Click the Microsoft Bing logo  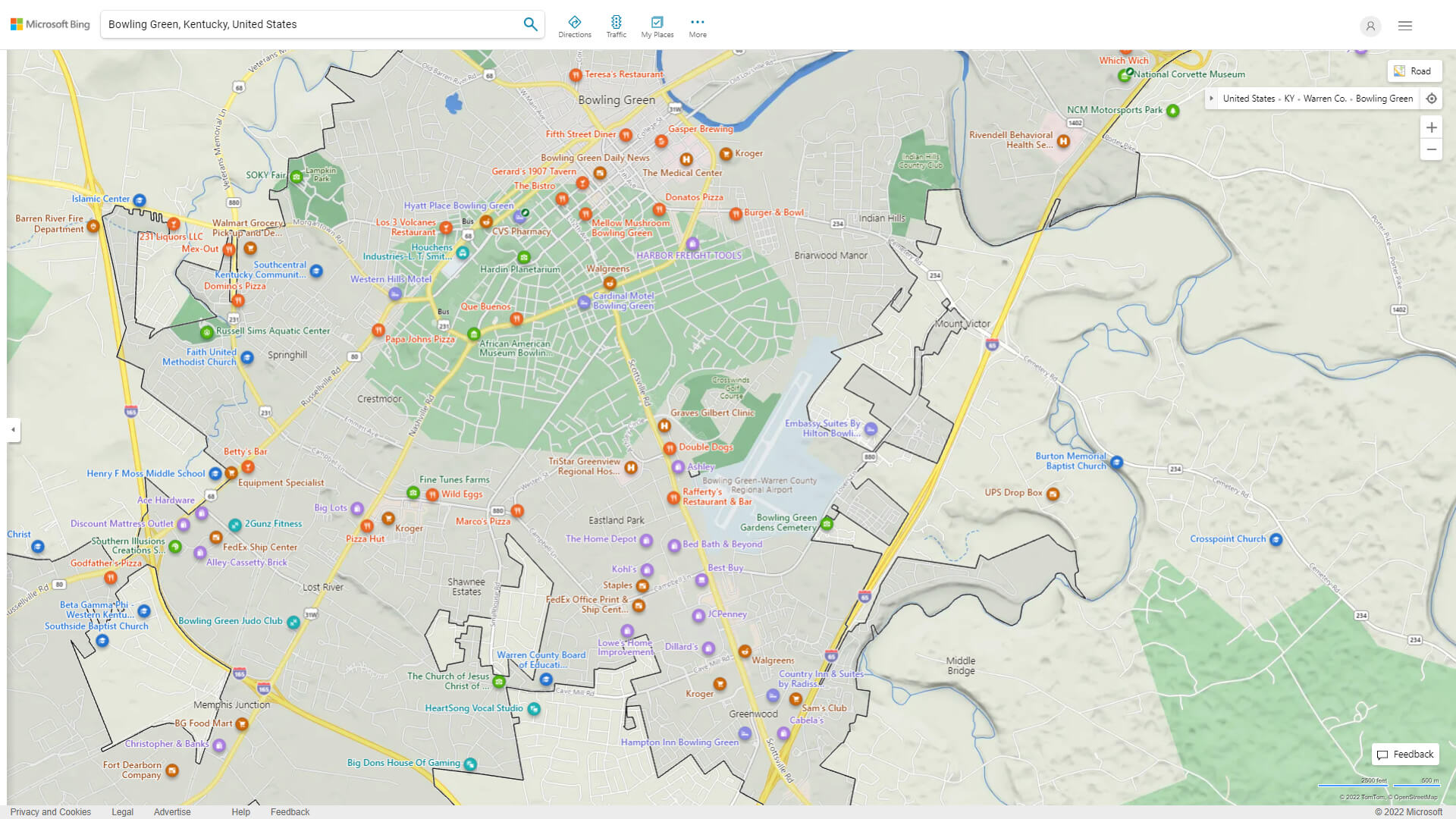click(49, 24)
